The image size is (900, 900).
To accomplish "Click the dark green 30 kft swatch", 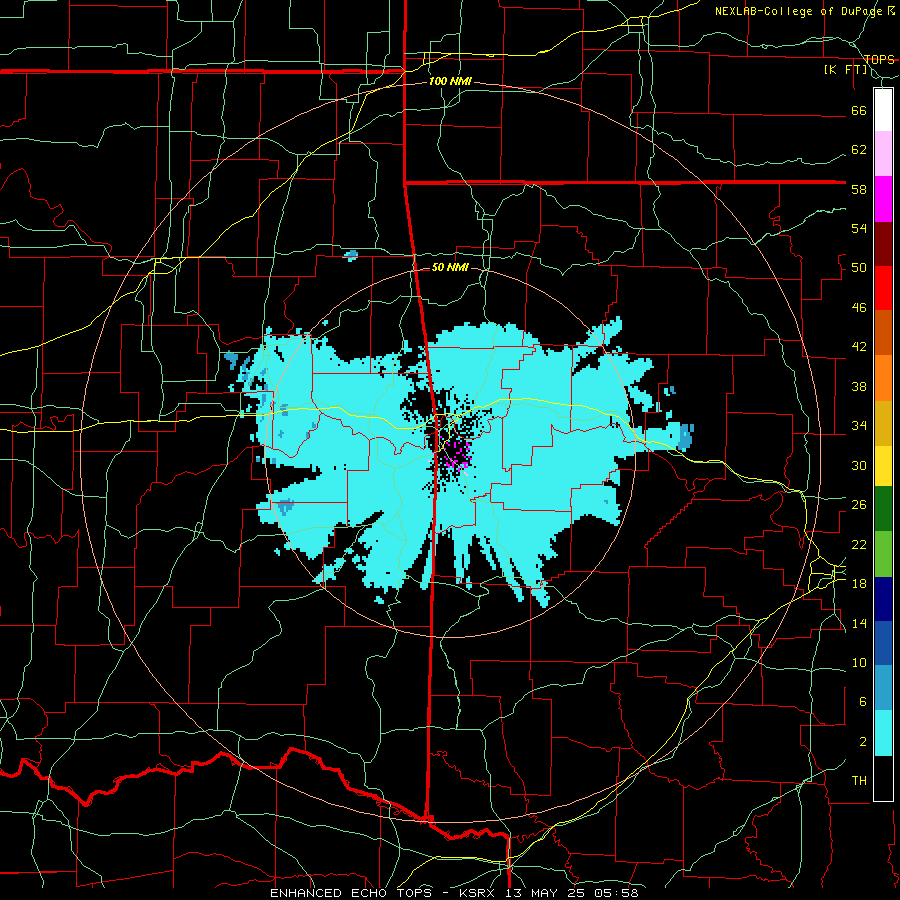I will [883, 509].
